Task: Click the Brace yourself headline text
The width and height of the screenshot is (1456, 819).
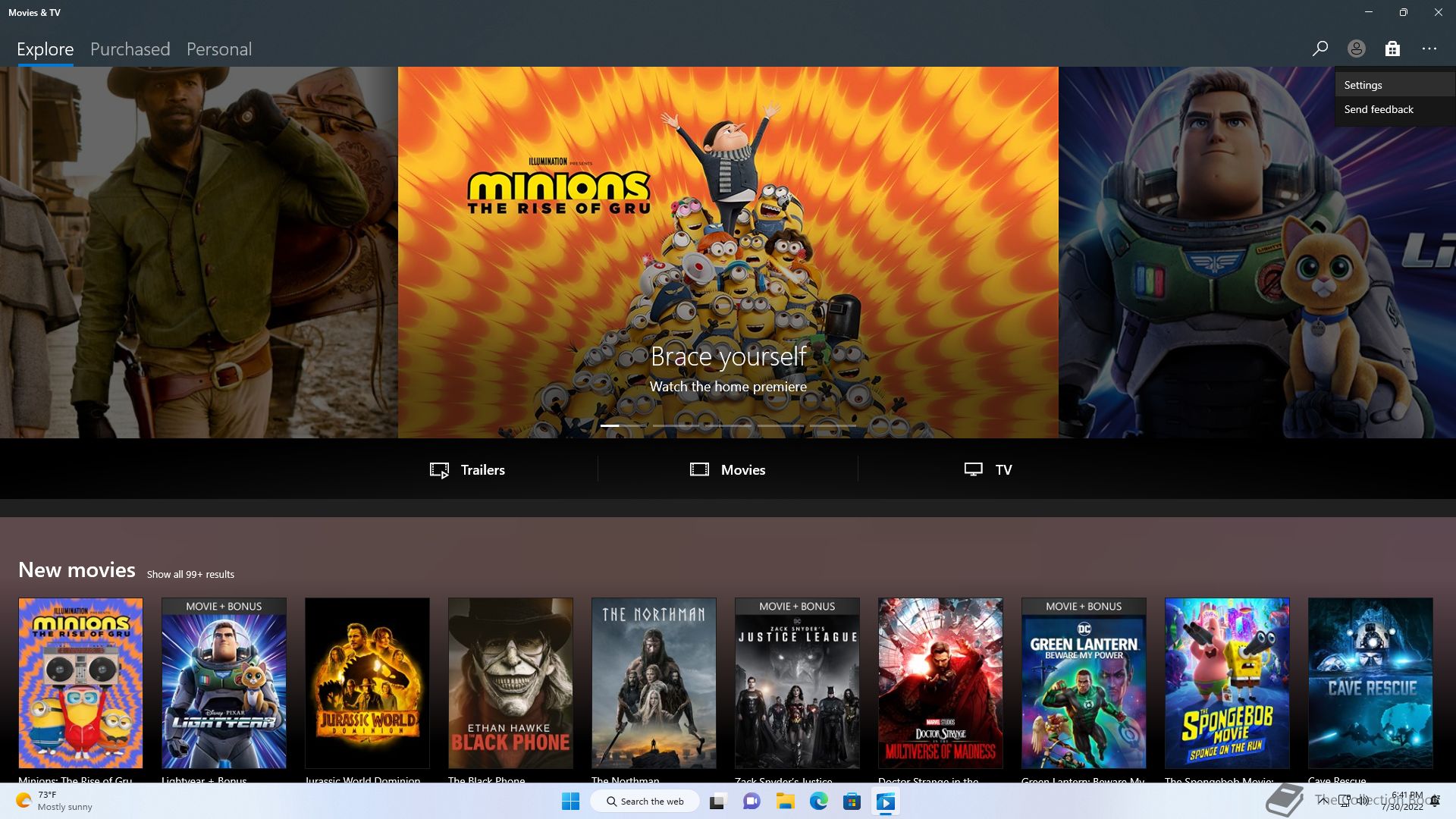Action: (x=728, y=356)
